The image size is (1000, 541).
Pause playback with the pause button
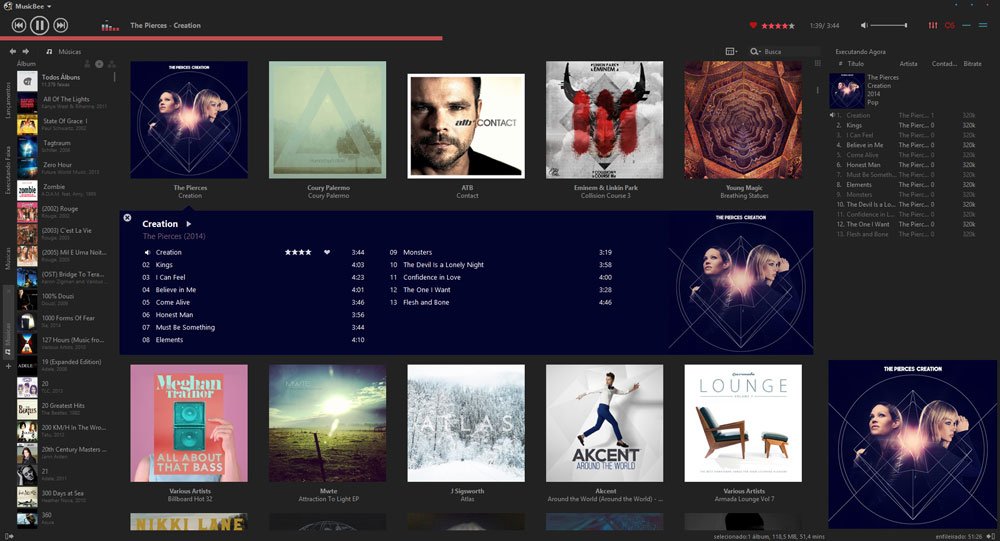click(x=40, y=26)
